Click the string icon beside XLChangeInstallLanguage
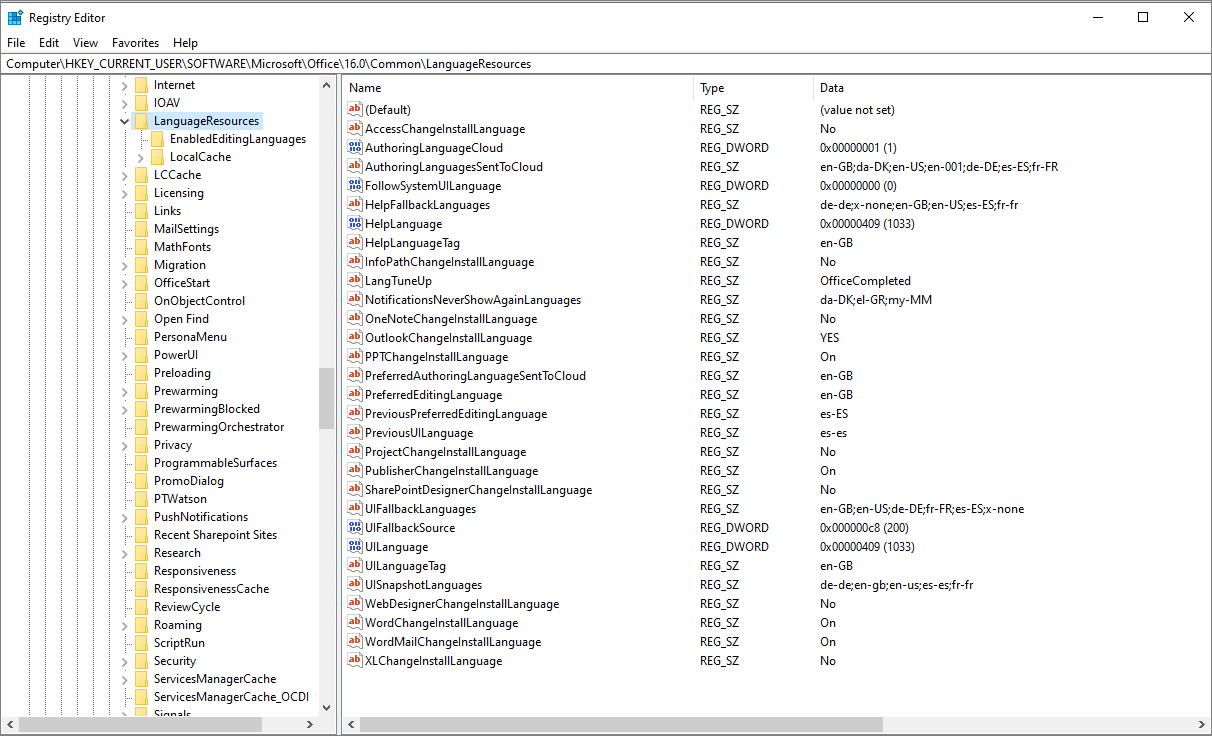 [354, 660]
